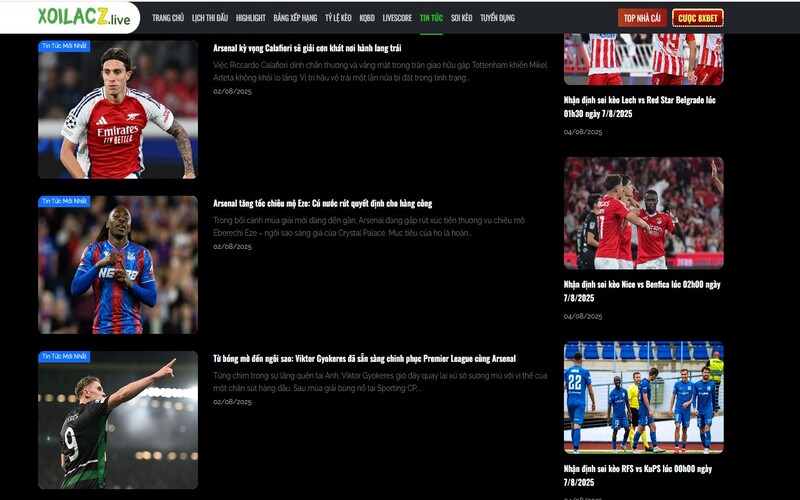Click the 02/08/2025 date under Calafiori article
The width and height of the screenshot is (800, 500).
[x=232, y=91]
